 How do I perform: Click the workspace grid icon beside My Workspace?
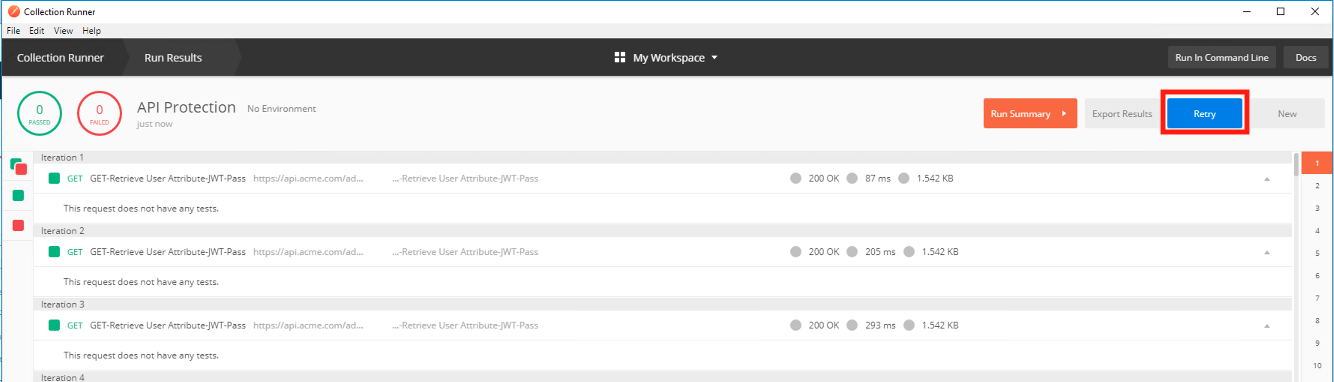coord(620,58)
